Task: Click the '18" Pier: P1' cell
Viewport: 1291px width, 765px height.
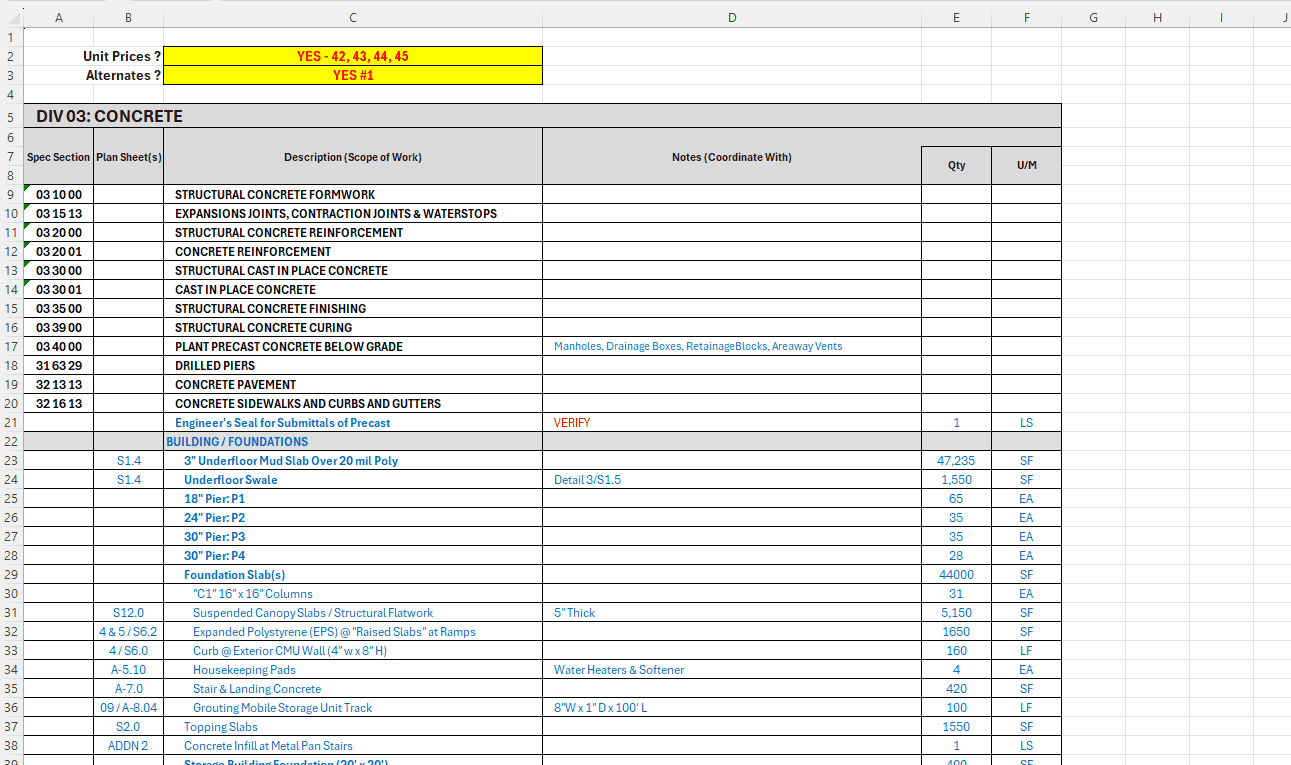Action: pyautogui.click(x=353, y=498)
